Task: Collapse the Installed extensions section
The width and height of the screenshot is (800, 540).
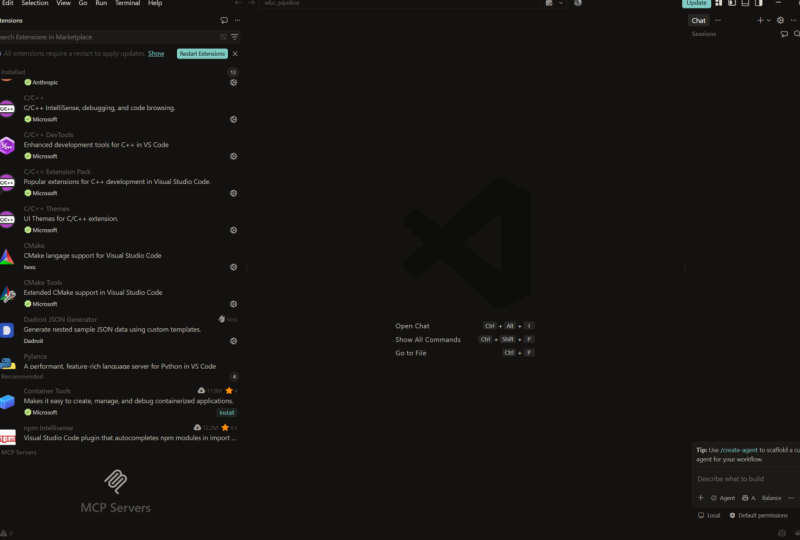Action: (x=120, y=72)
